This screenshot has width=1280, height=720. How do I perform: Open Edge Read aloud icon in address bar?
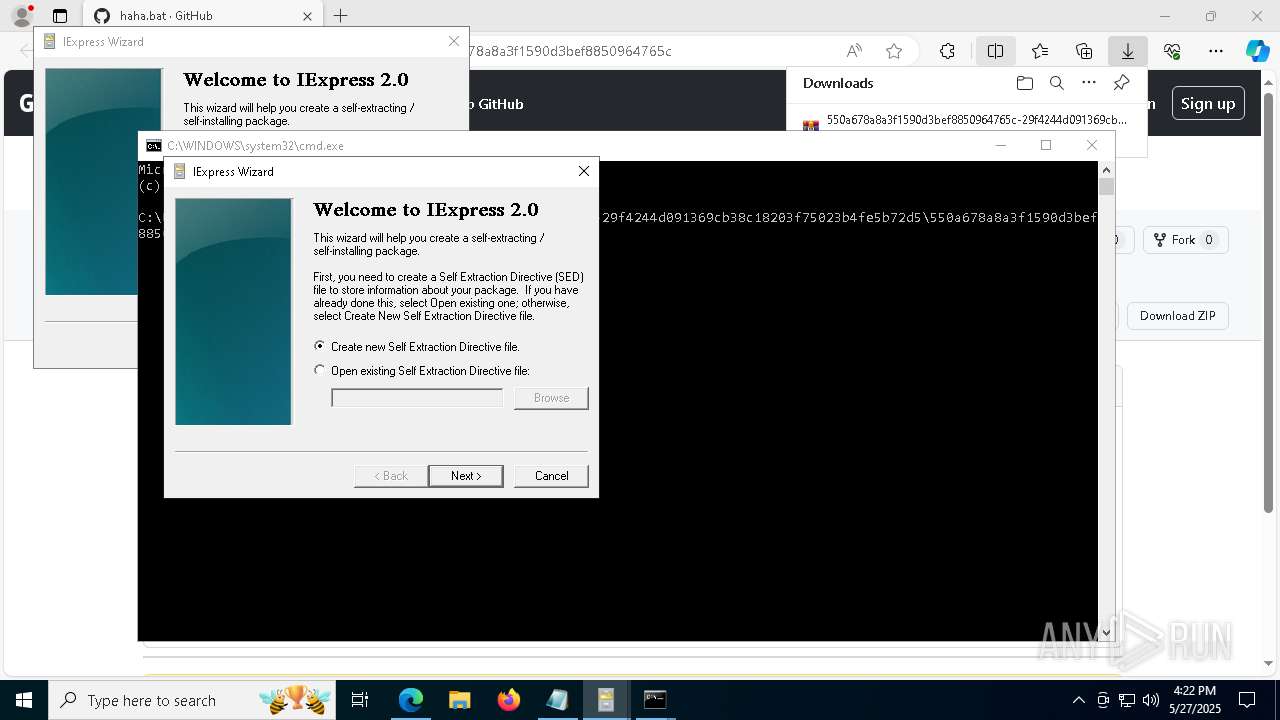click(854, 51)
